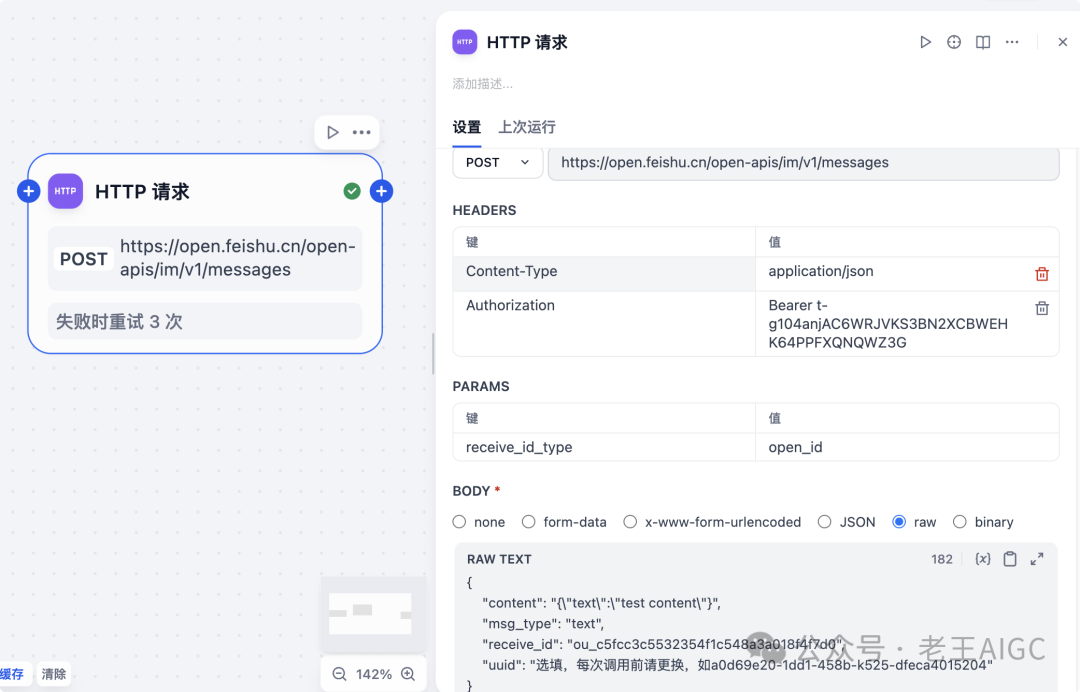Click the BODY section label
This screenshot has height=692, width=1080.
[x=471, y=491]
